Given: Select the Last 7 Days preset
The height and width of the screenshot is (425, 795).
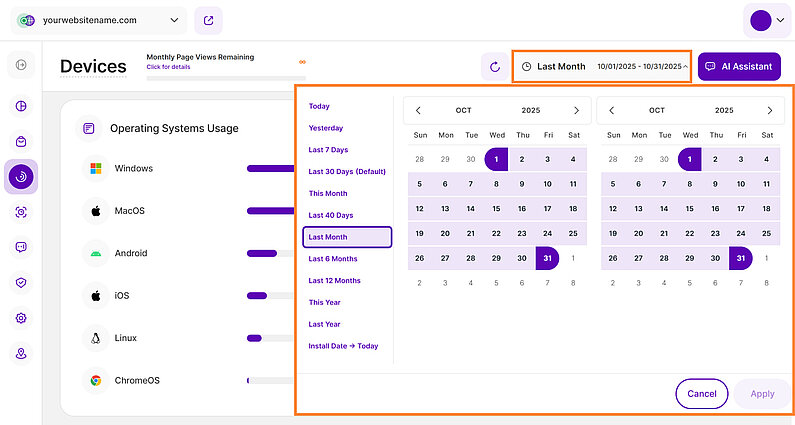Looking at the screenshot, I should (328, 150).
